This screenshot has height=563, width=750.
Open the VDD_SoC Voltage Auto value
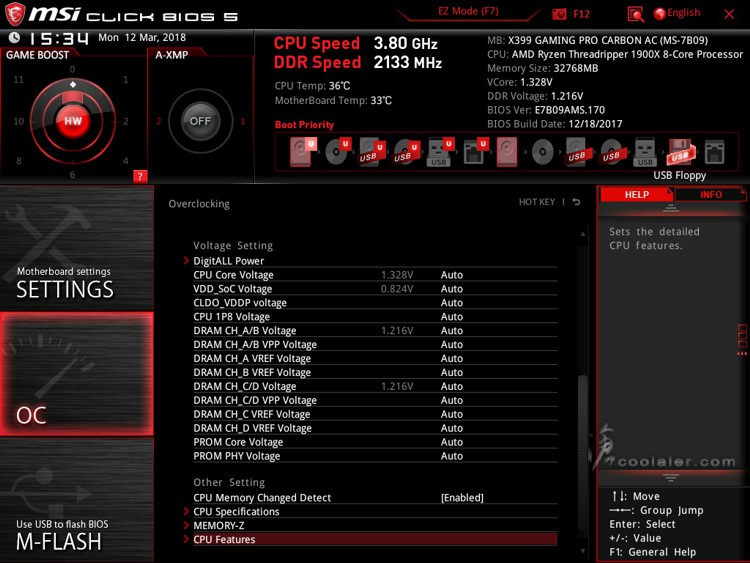click(452, 289)
